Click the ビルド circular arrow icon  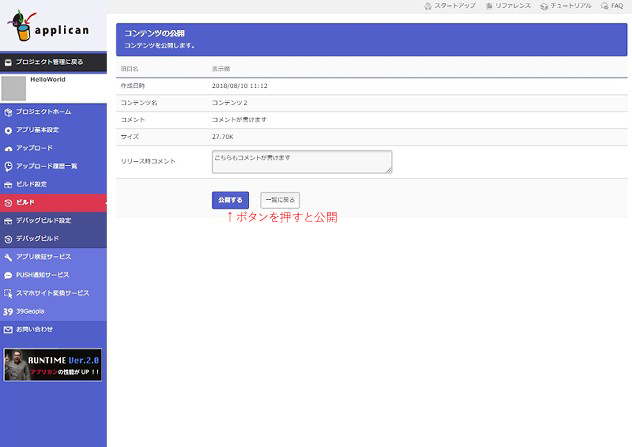tap(8, 203)
